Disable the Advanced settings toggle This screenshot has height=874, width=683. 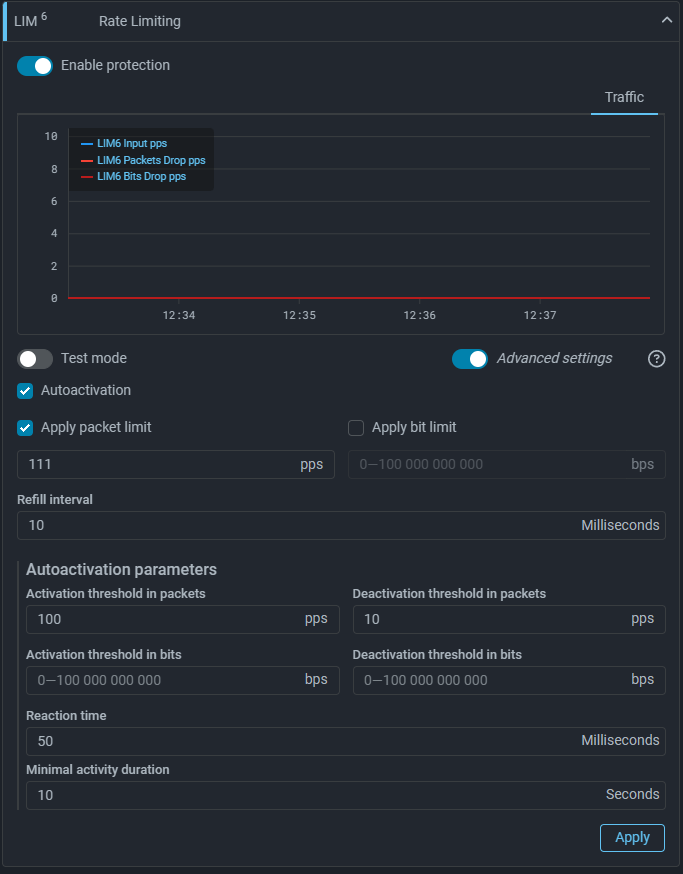[470, 359]
